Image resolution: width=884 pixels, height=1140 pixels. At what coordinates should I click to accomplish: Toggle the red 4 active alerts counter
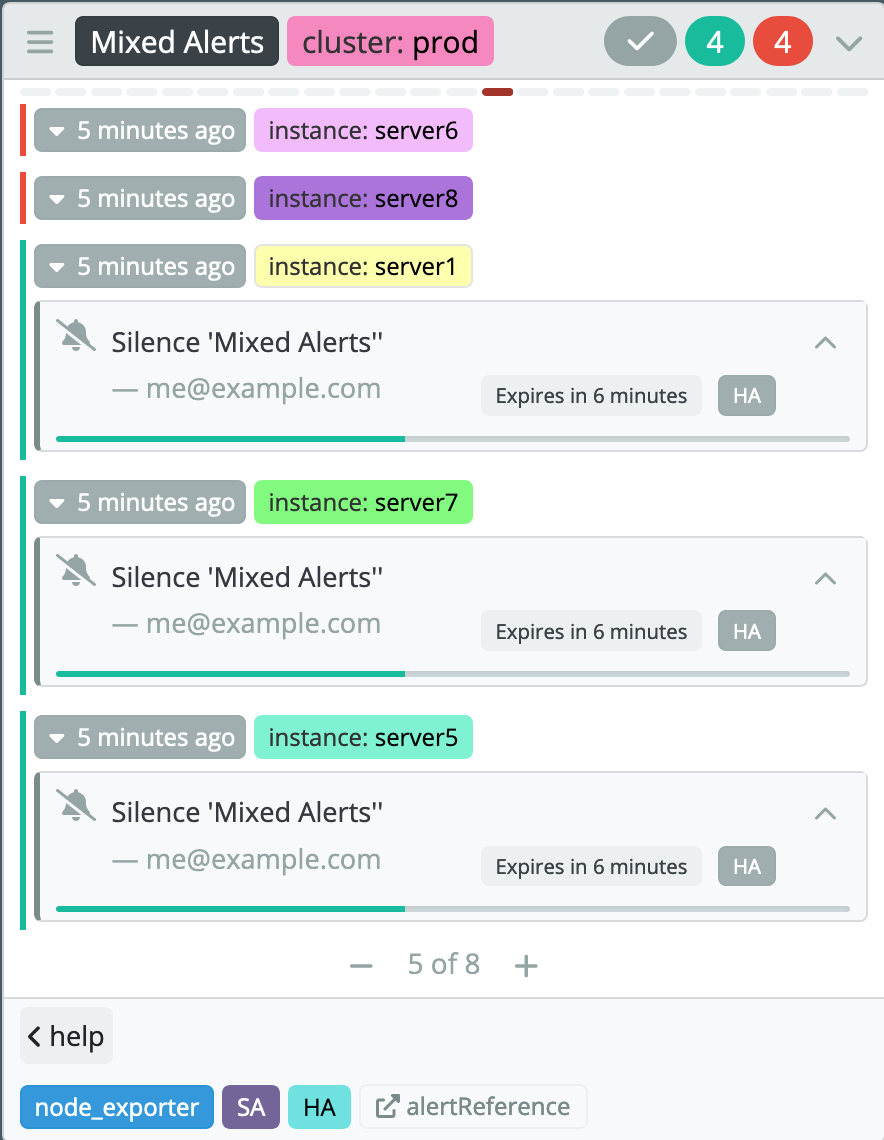click(x=782, y=41)
